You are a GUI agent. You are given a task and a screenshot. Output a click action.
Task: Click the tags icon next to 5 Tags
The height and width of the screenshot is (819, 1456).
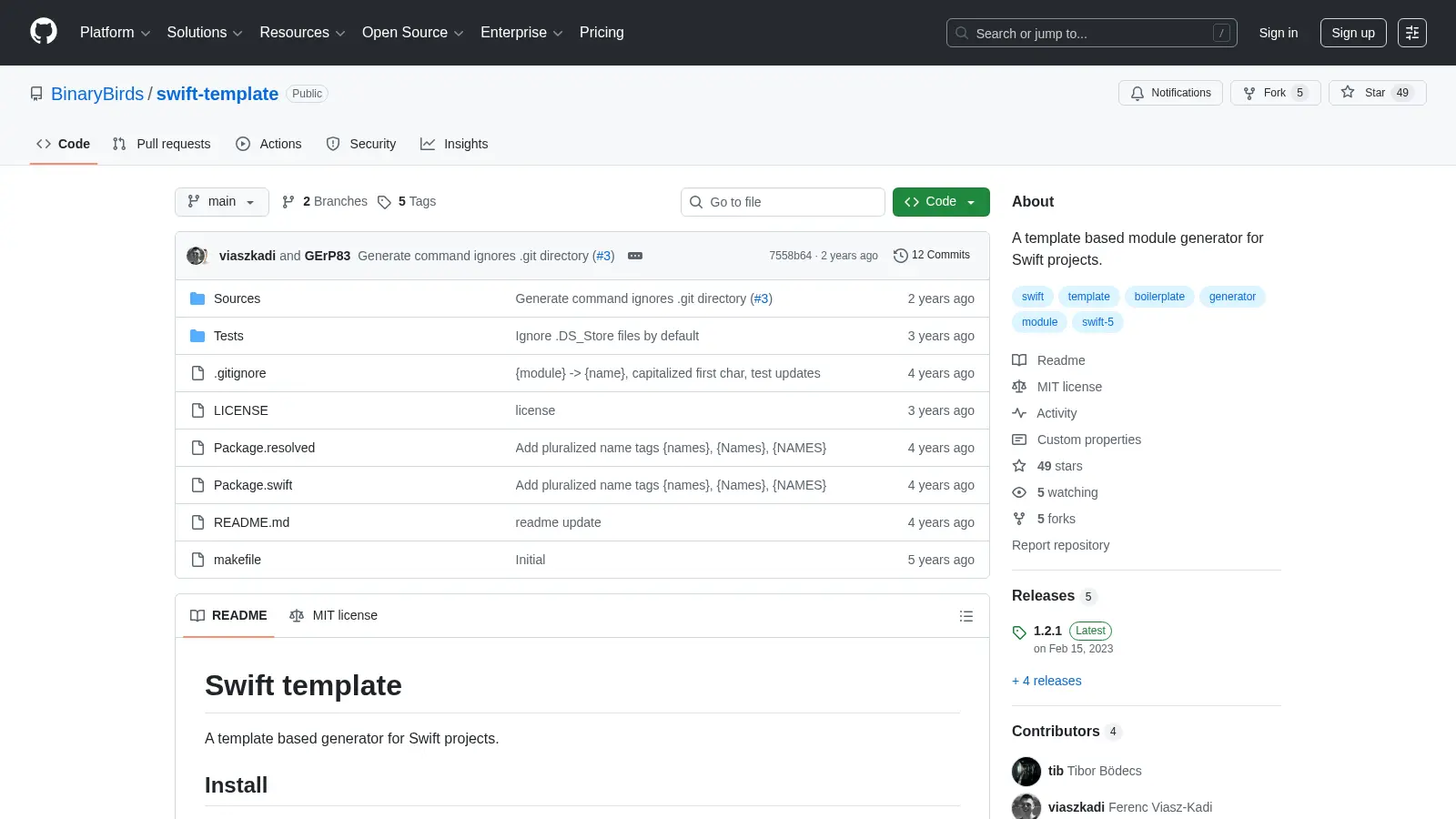click(384, 202)
